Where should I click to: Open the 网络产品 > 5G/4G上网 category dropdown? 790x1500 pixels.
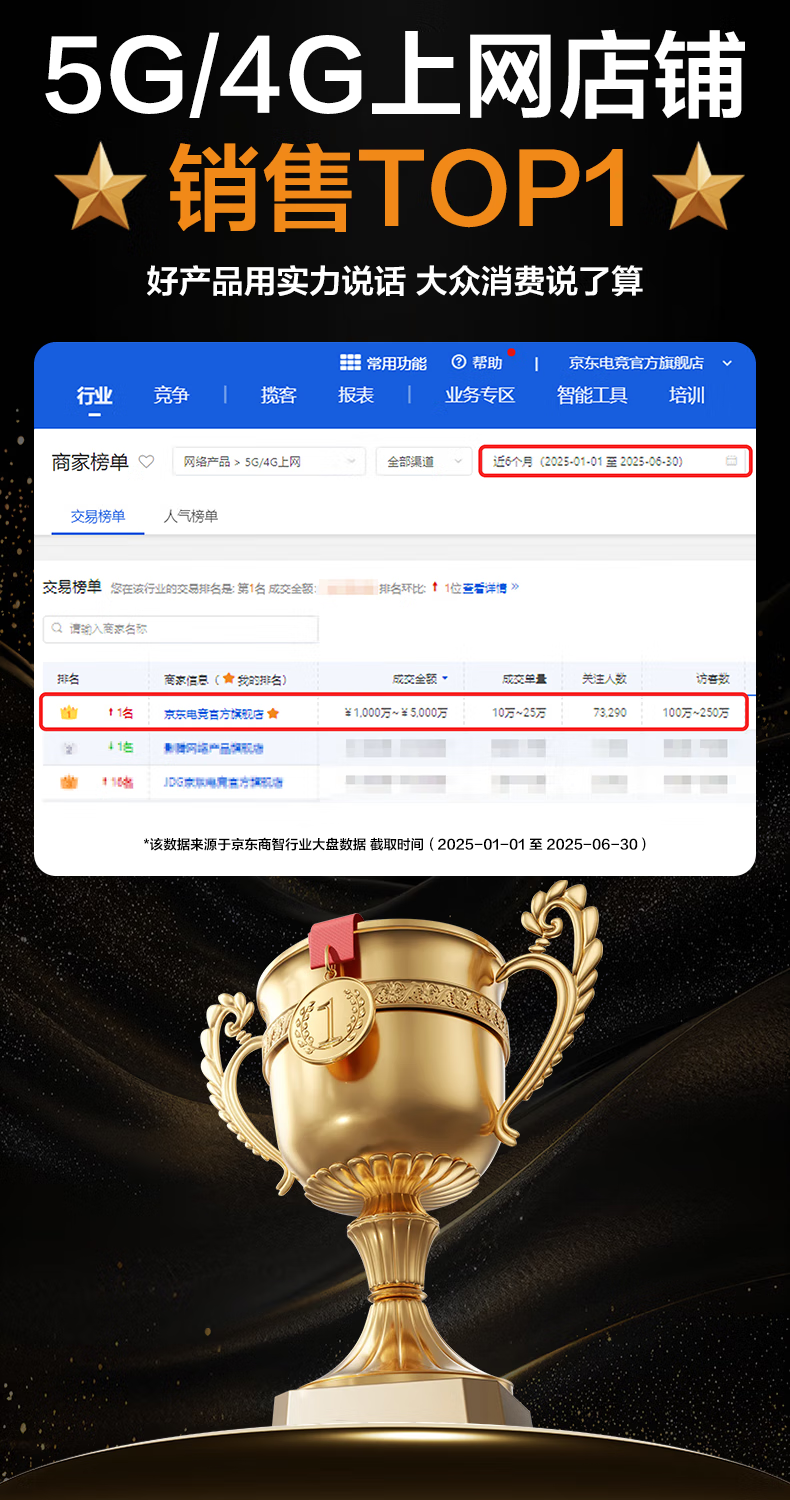(x=269, y=462)
